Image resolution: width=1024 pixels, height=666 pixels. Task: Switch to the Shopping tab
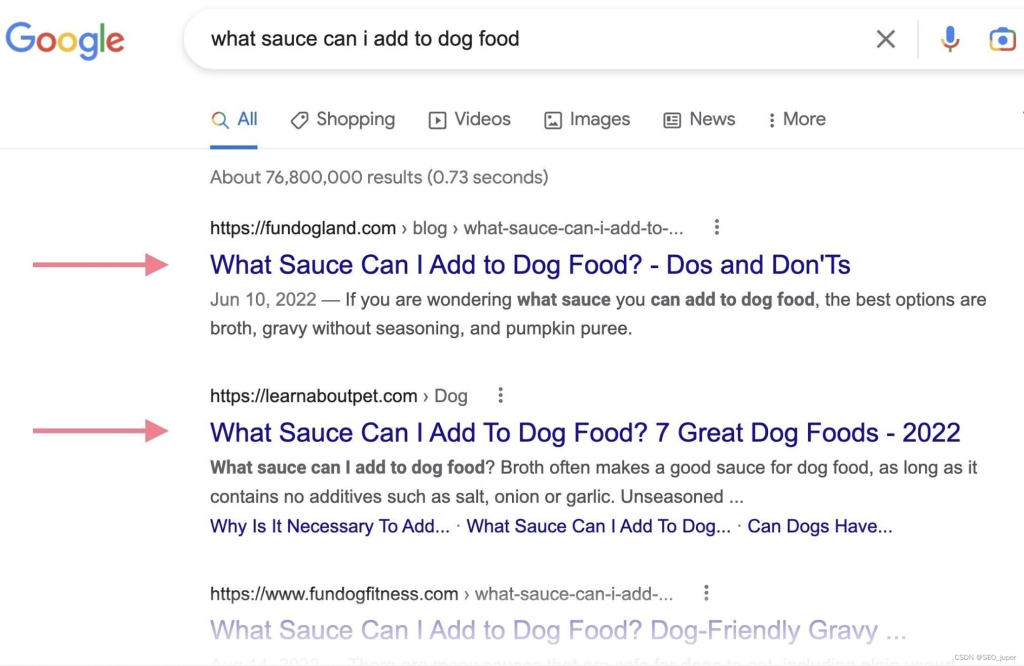(343, 119)
